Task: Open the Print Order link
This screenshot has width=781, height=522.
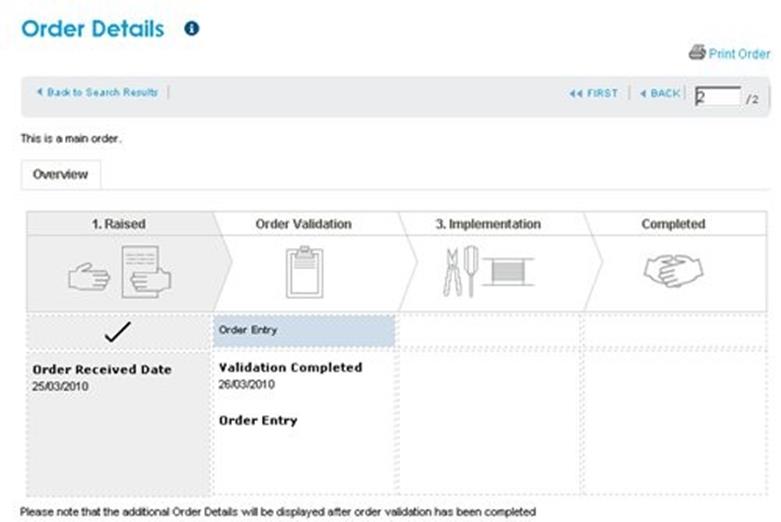Action: 739,54
